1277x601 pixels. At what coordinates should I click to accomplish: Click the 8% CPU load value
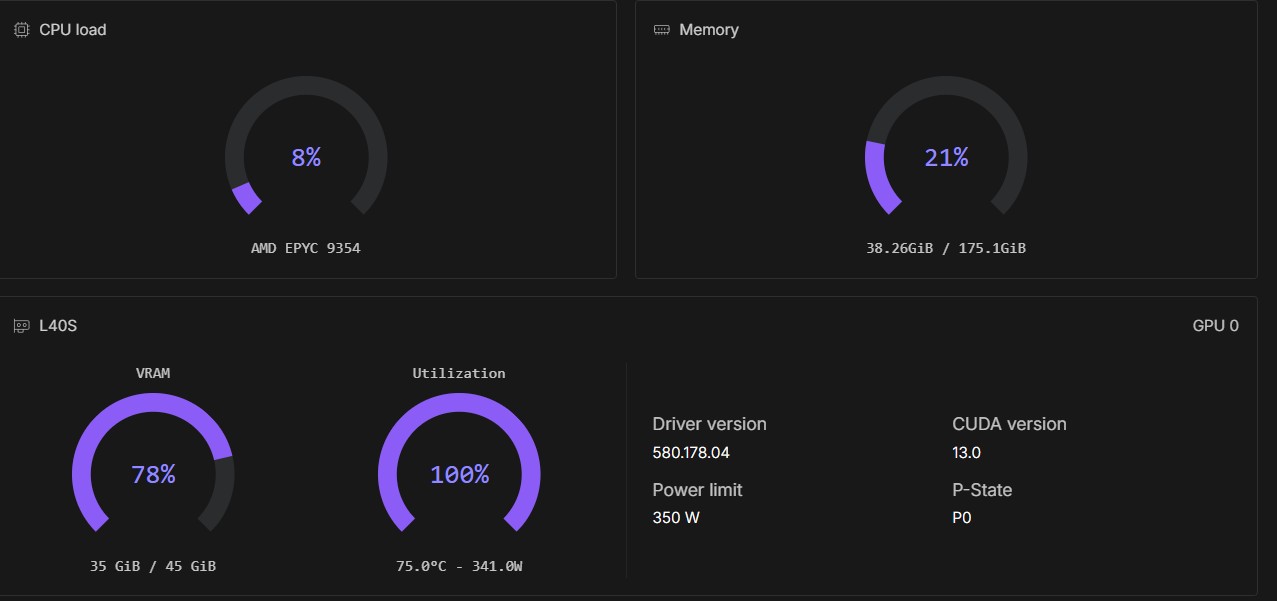pyautogui.click(x=306, y=157)
